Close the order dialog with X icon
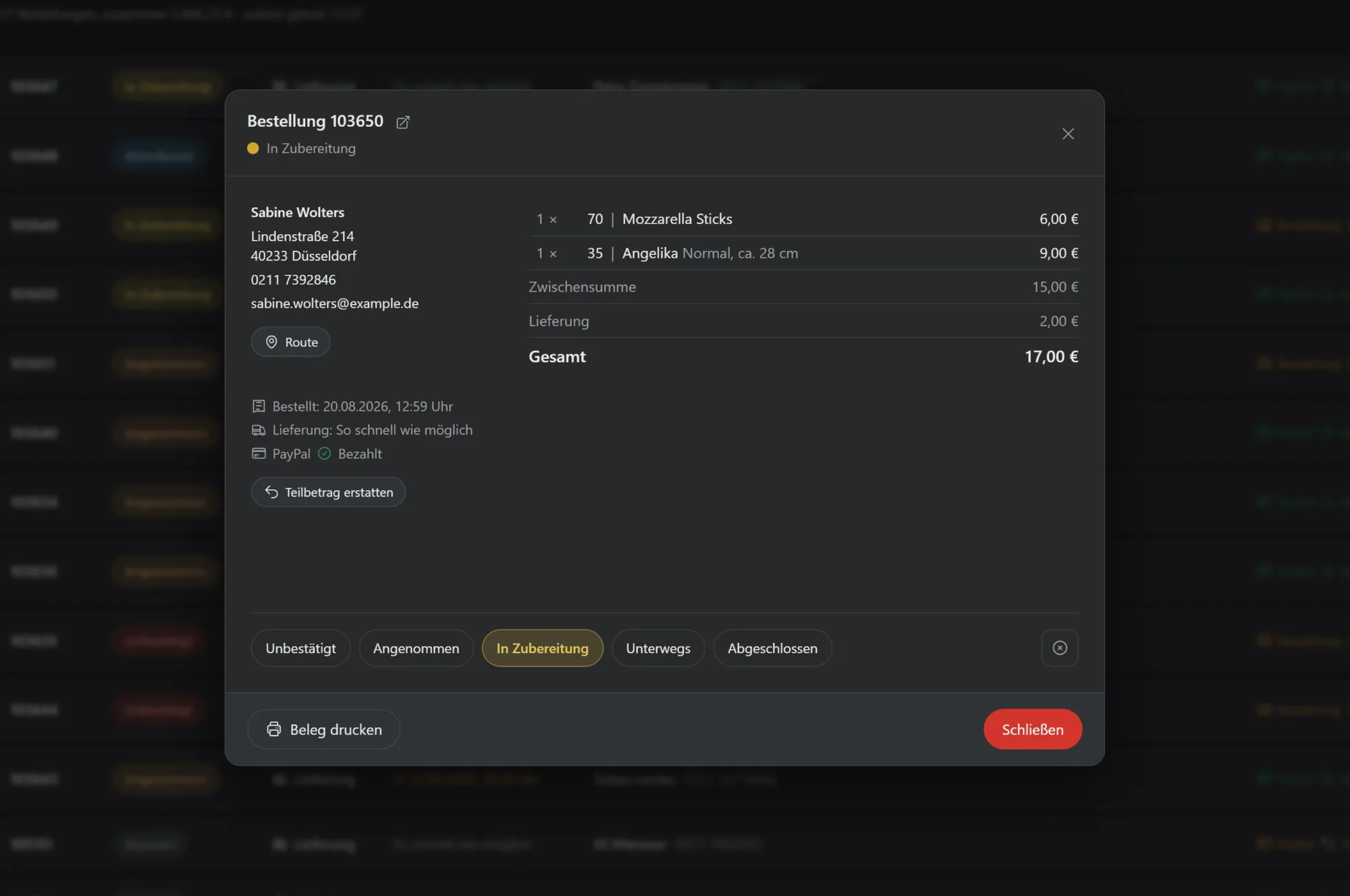This screenshot has width=1350, height=896. click(1068, 134)
